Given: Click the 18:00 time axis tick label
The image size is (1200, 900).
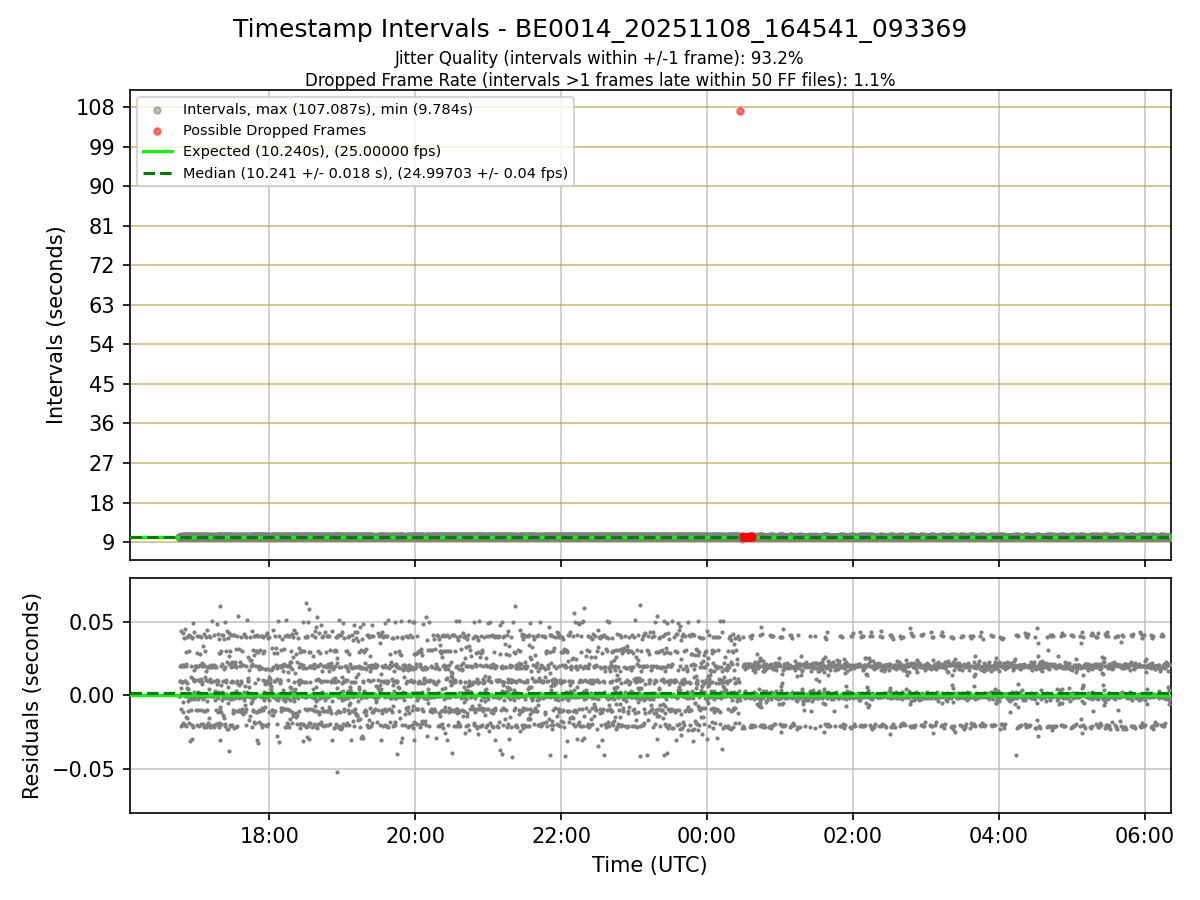Looking at the screenshot, I should (268, 836).
